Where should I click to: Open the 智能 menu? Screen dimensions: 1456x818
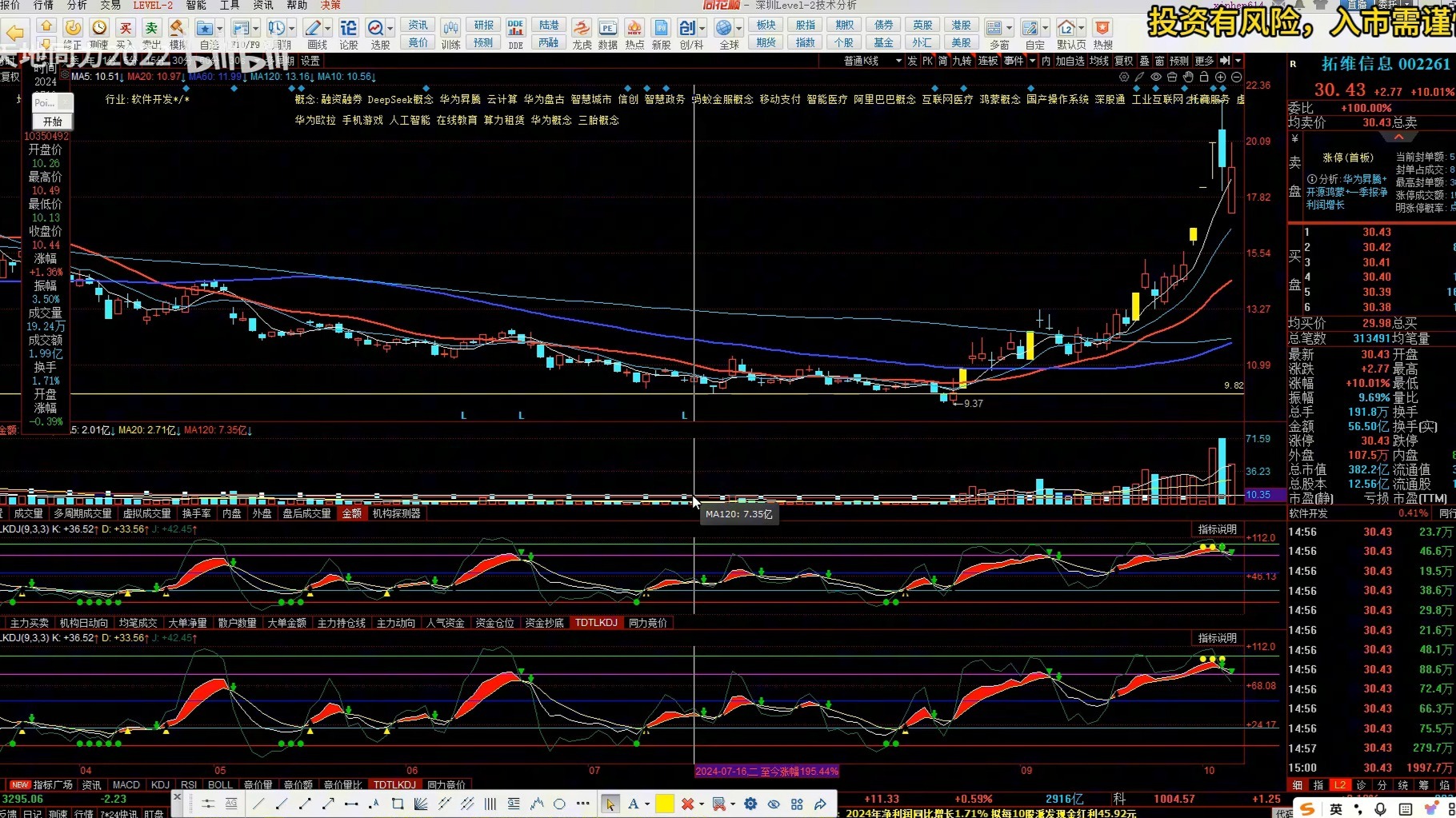coord(196,6)
